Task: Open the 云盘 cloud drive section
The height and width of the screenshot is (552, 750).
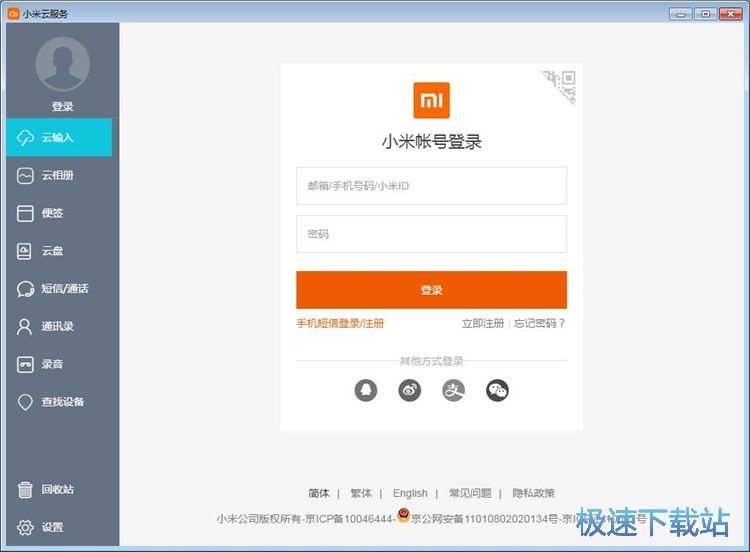Action: 59,251
